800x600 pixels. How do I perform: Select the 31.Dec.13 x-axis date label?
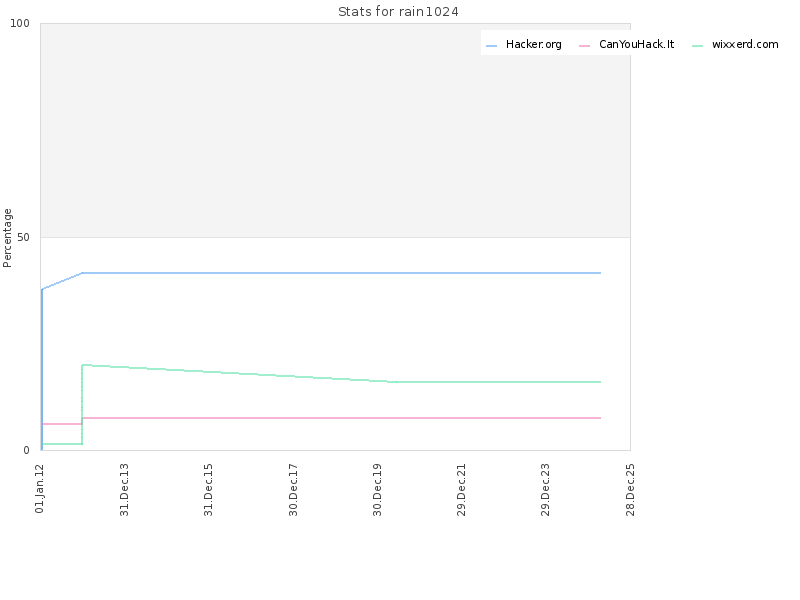[124, 490]
